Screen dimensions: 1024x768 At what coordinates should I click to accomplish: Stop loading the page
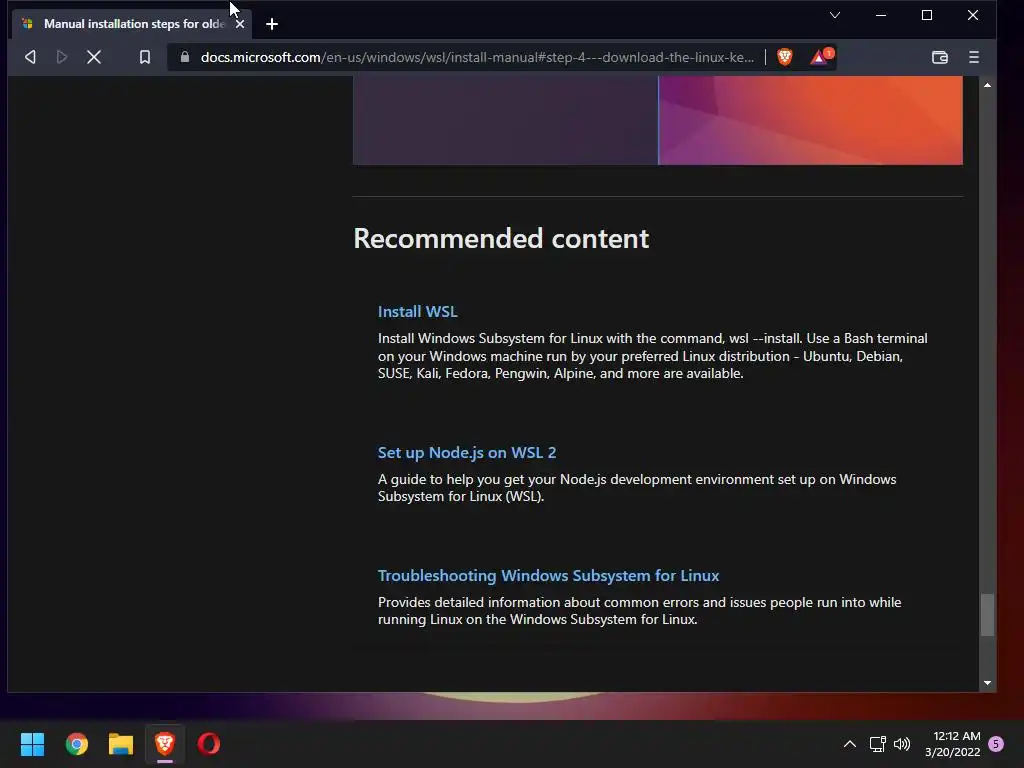94,57
